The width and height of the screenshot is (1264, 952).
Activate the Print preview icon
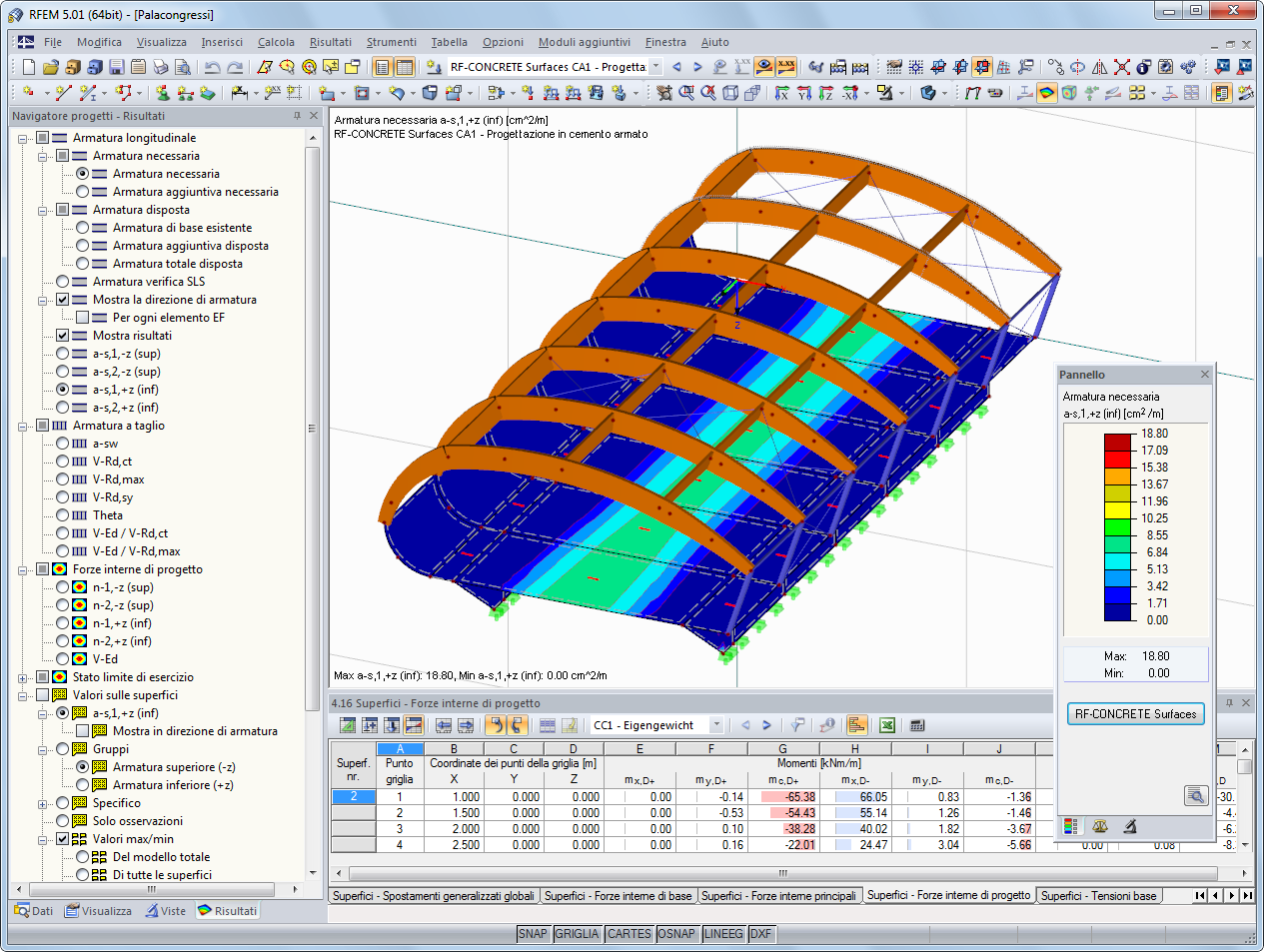(181, 67)
